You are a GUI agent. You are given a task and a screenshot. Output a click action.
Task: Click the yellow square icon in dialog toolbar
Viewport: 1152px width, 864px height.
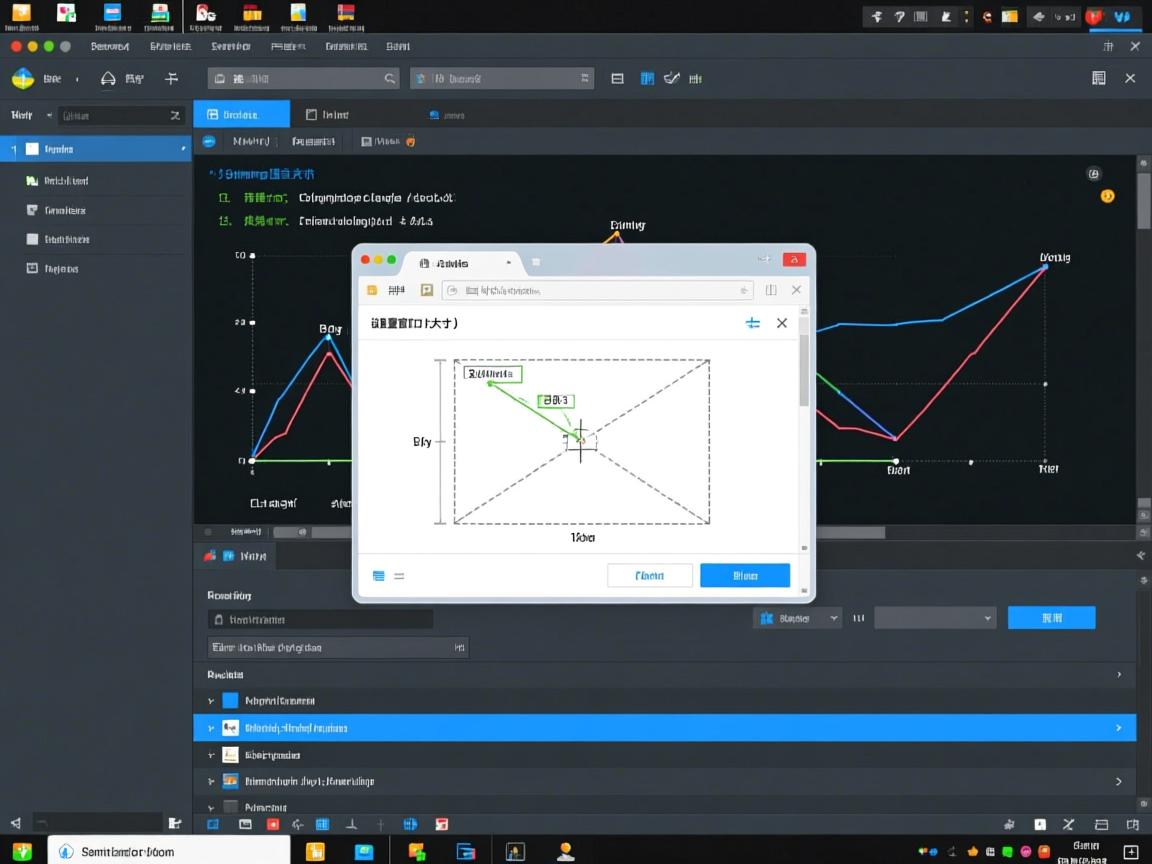(372, 290)
